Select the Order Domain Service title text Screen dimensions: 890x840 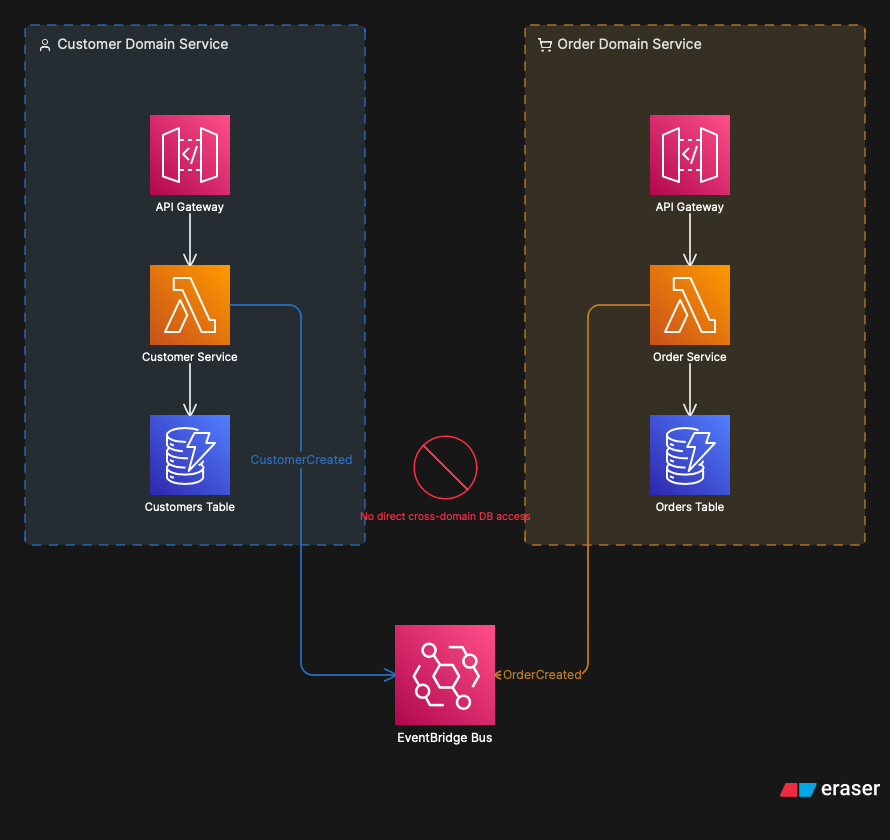(629, 44)
